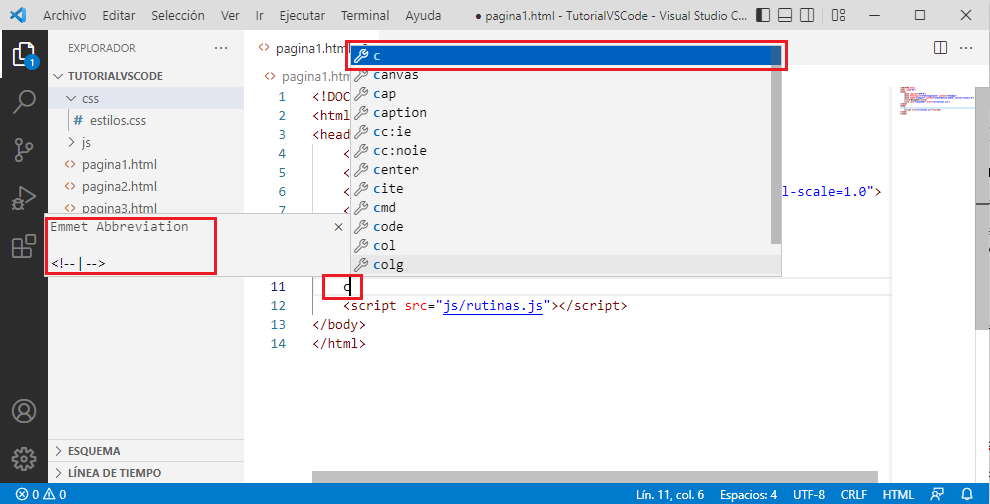Click Espacios: 4 indentation setting
This screenshot has height=504, width=990.
[748, 495]
